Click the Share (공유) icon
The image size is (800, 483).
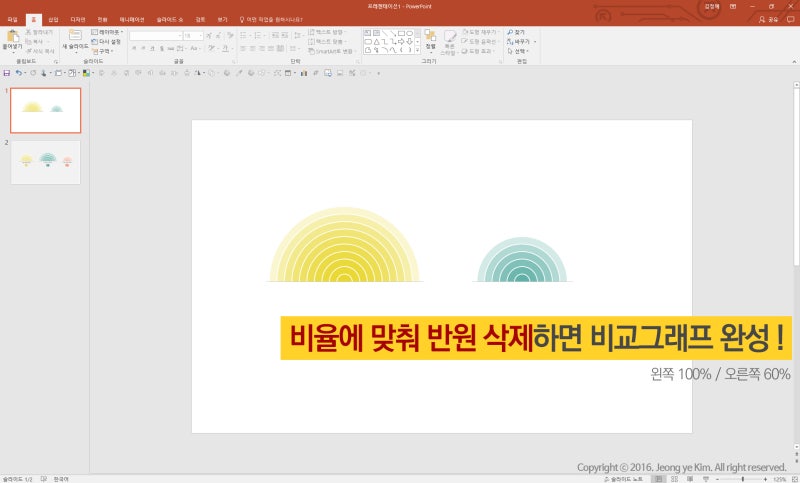(x=762, y=19)
